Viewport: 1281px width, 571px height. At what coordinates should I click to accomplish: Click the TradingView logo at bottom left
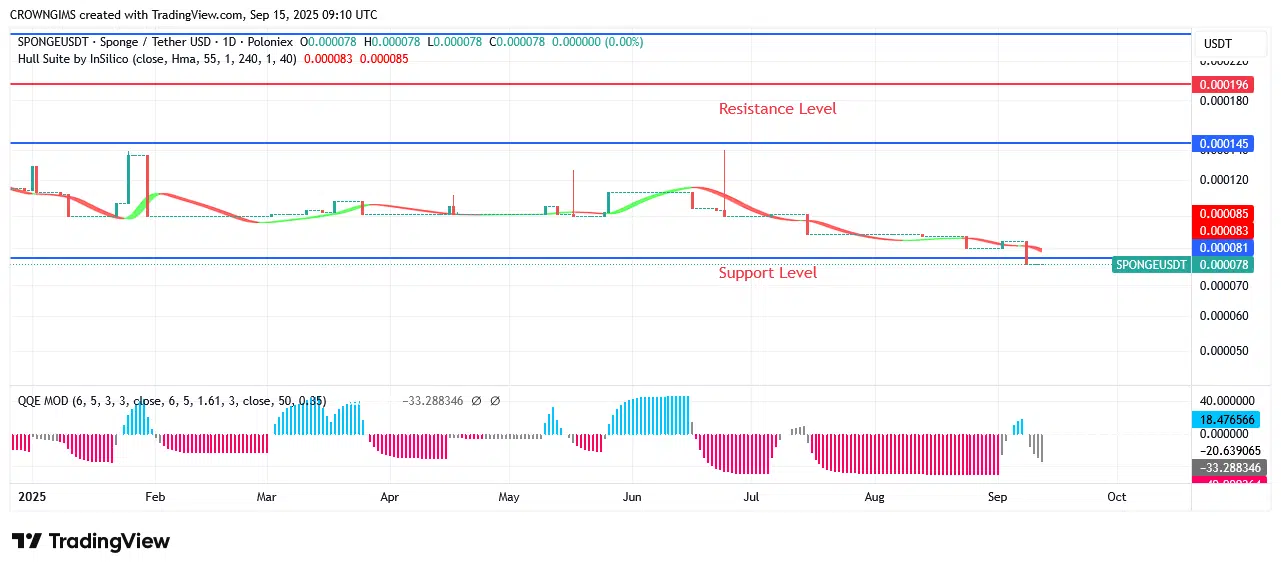pyautogui.click(x=91, y=541)
